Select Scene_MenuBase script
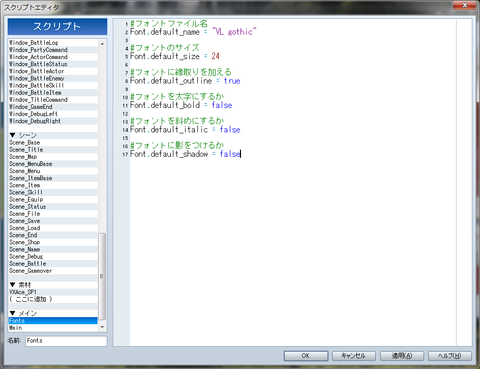Image resolution: width=480 pixels, height=369 pixels. coord(53,164)
